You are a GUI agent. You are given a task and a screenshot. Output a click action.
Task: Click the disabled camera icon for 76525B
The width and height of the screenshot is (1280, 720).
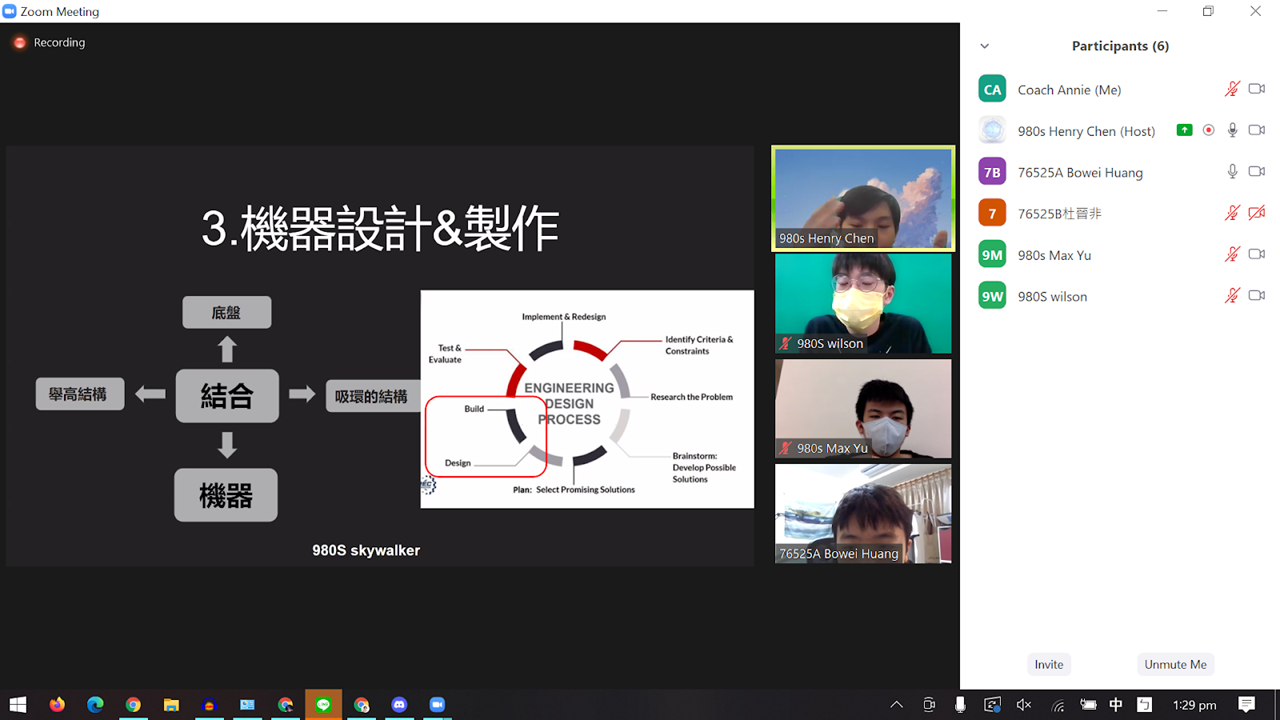pos(1257,213)
